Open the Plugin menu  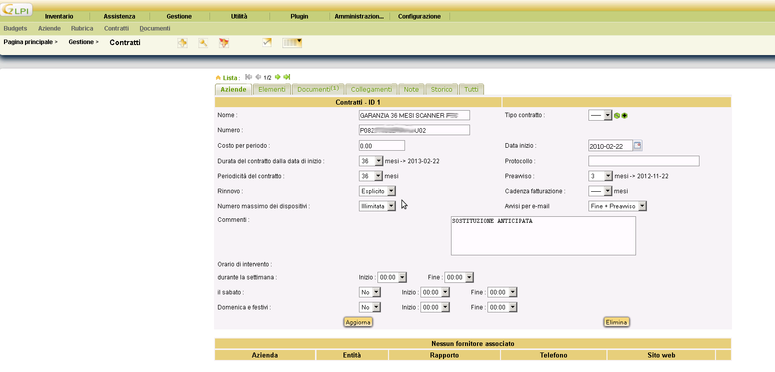pos(299,16)
